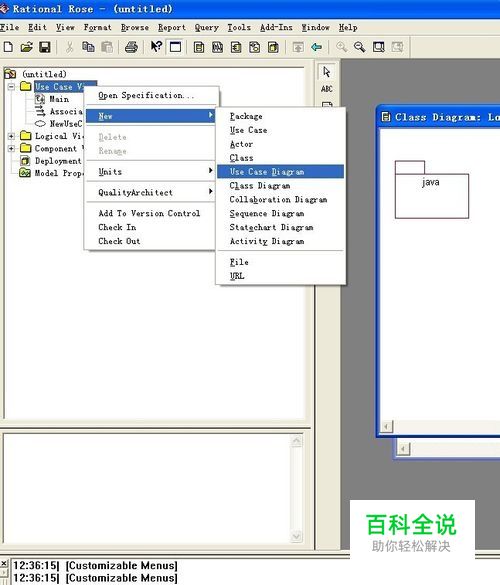Click Add To Version Control
This screenshot has height=585, width=500.
coord(150,213)
